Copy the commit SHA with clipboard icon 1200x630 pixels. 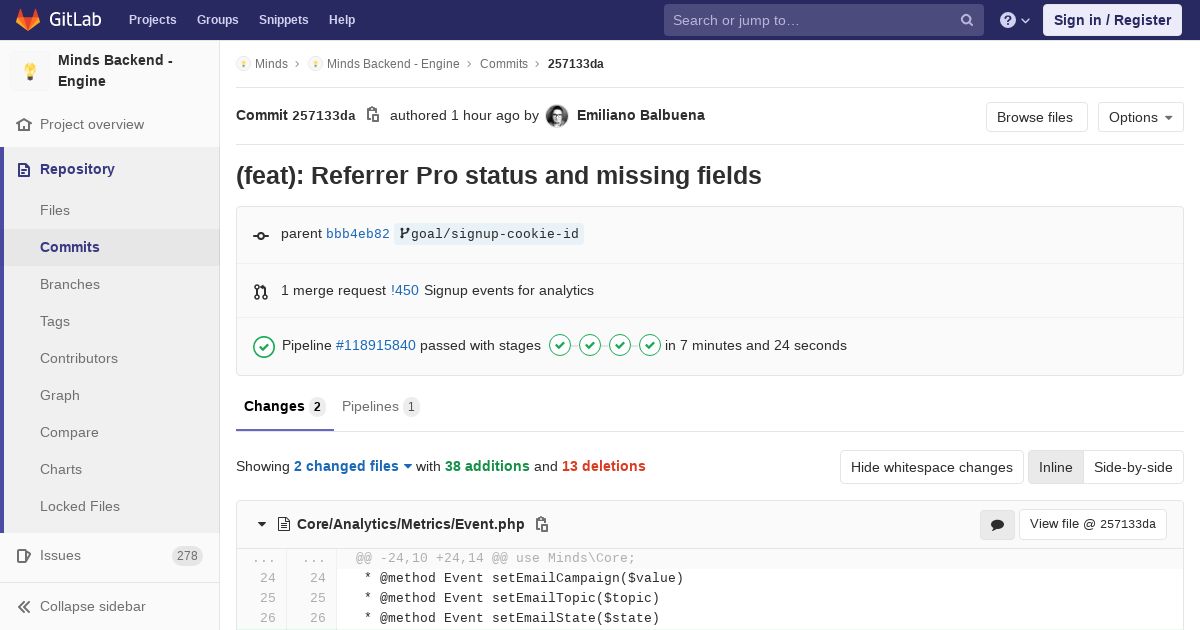373,115
